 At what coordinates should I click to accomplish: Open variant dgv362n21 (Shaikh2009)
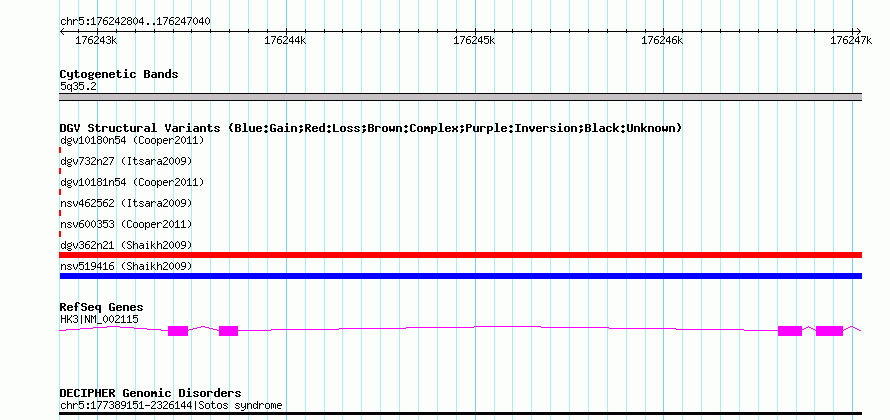click(126, 245)
